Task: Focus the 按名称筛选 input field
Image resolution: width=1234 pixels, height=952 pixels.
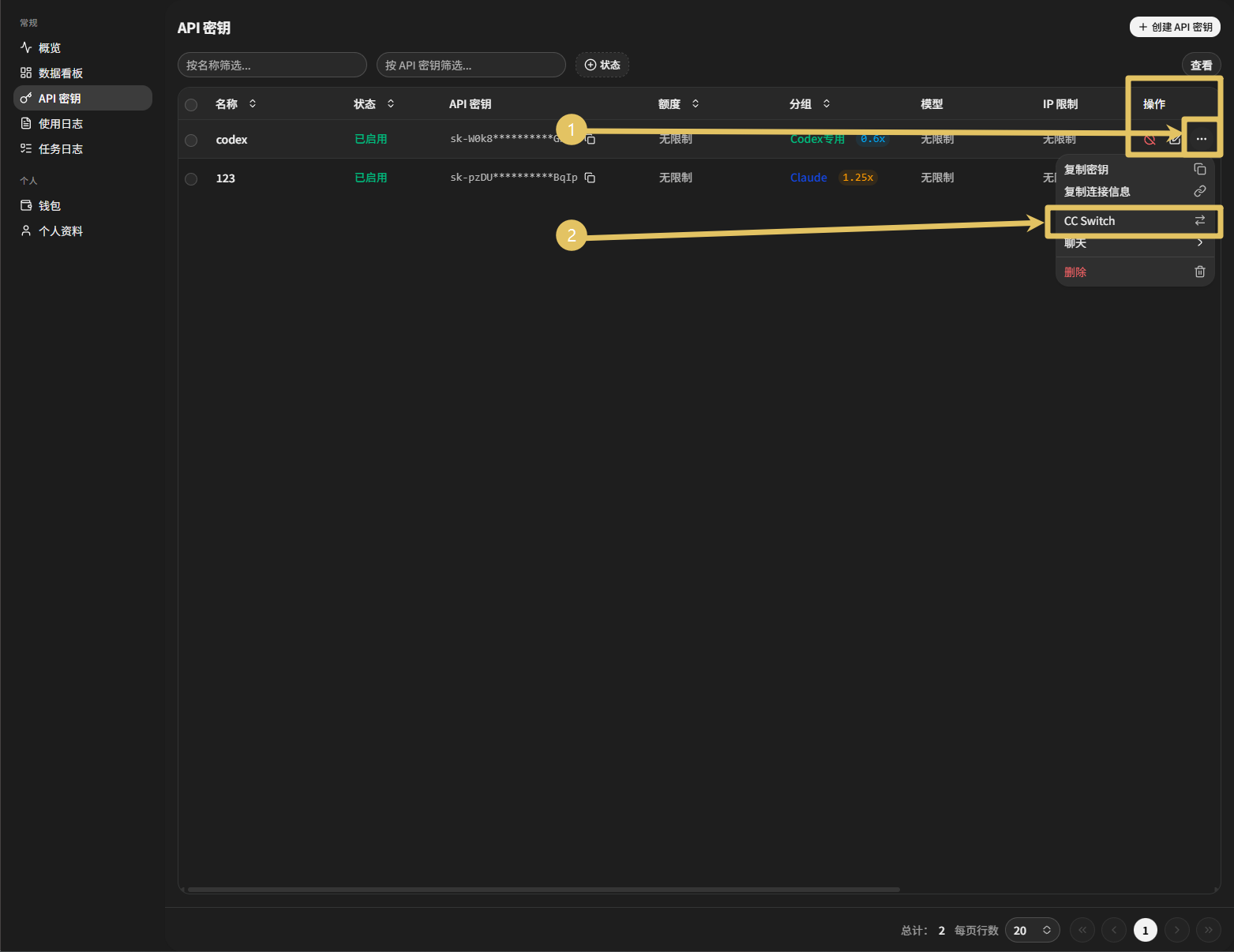Action: pos(272,65)
